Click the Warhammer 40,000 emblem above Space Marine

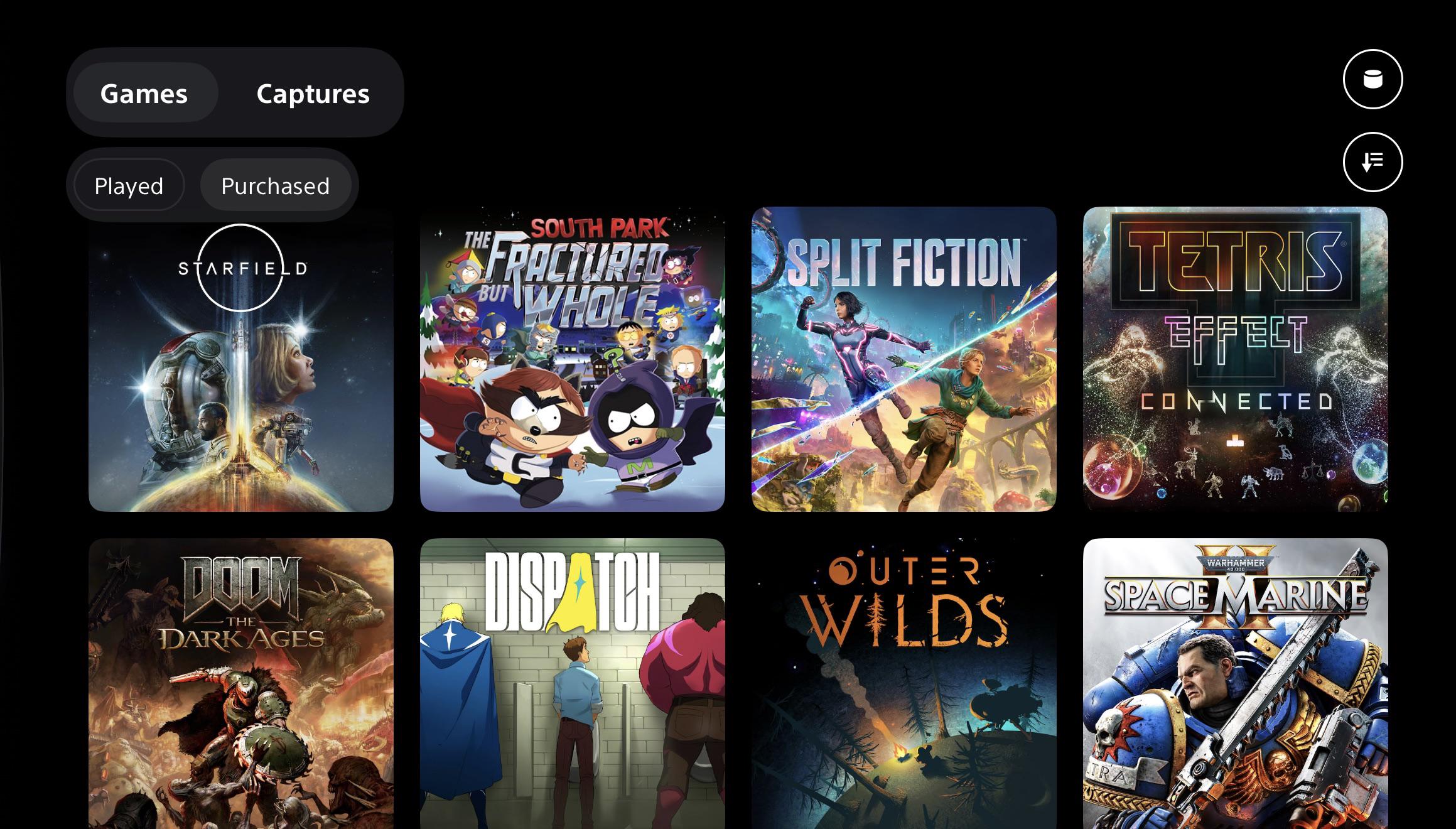pyautogui.click(x=1235, y=561)
